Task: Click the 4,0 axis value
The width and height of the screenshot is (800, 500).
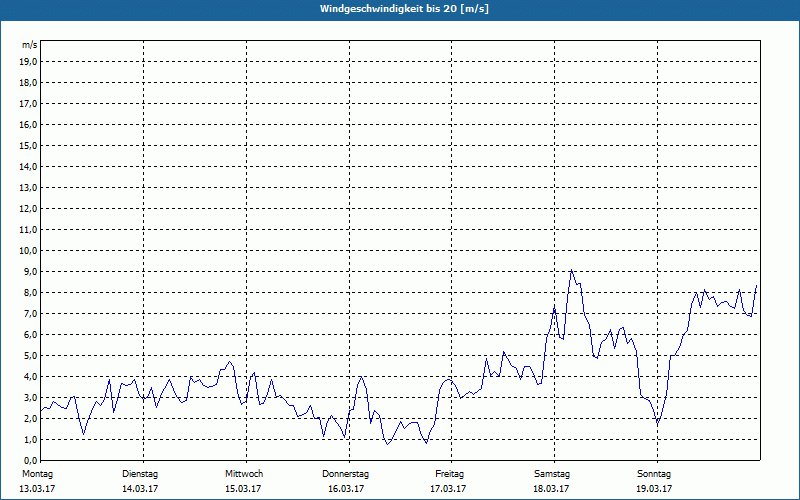Action: tap(29, 377)
